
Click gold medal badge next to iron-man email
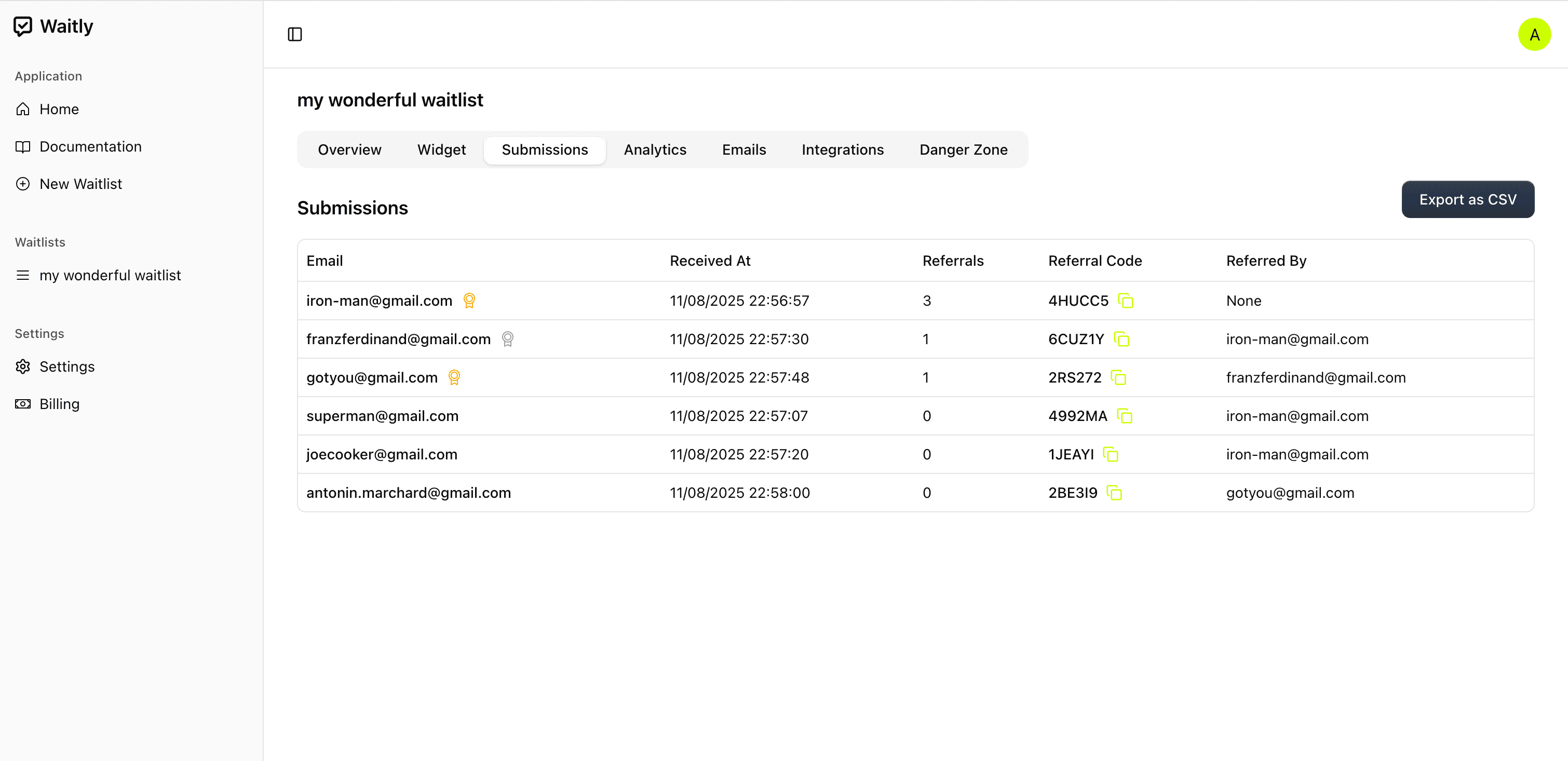point(469,301)
